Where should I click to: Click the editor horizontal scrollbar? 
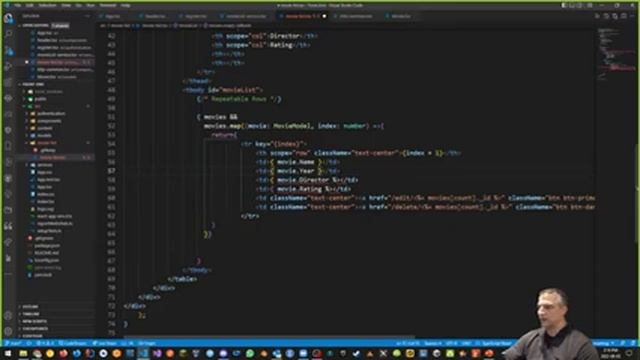(x=269, y=338)
